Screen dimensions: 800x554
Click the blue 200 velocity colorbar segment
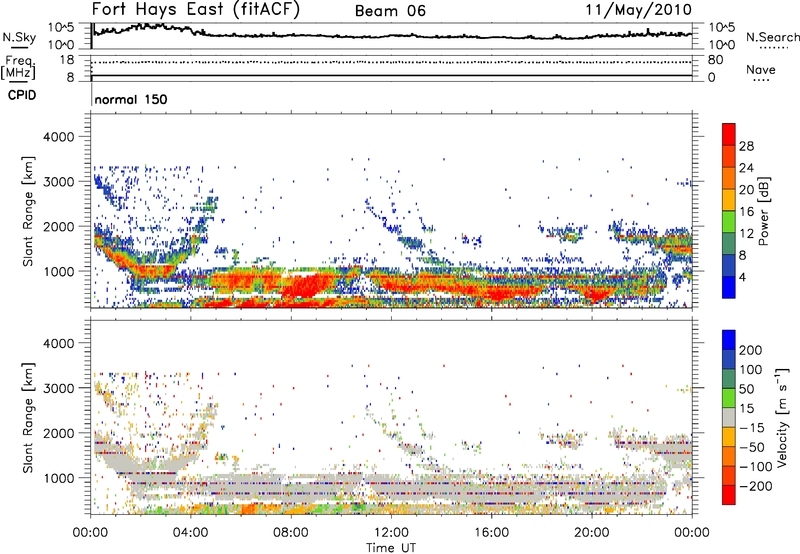click(729, 340)
